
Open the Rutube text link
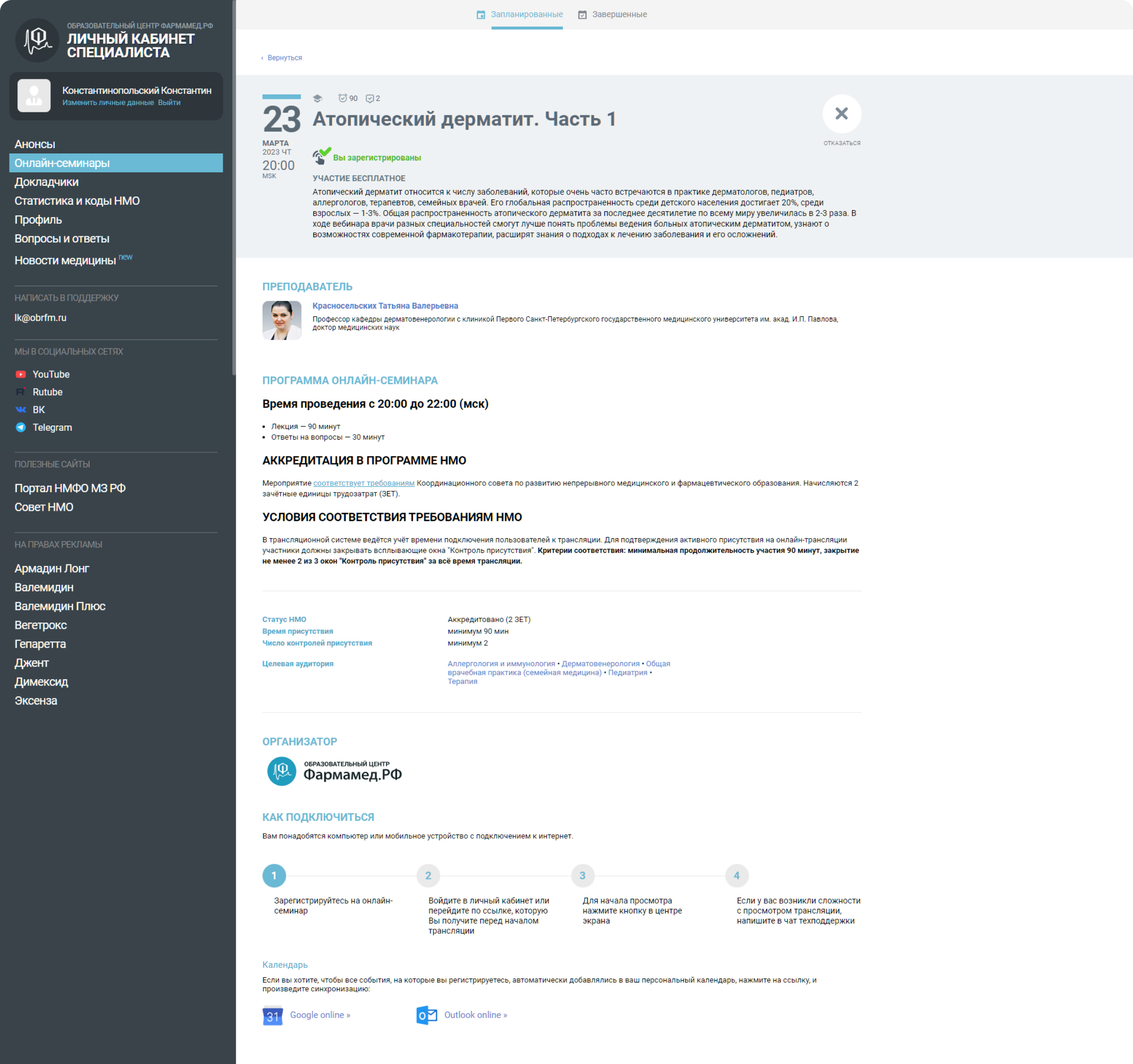(48, 392)
